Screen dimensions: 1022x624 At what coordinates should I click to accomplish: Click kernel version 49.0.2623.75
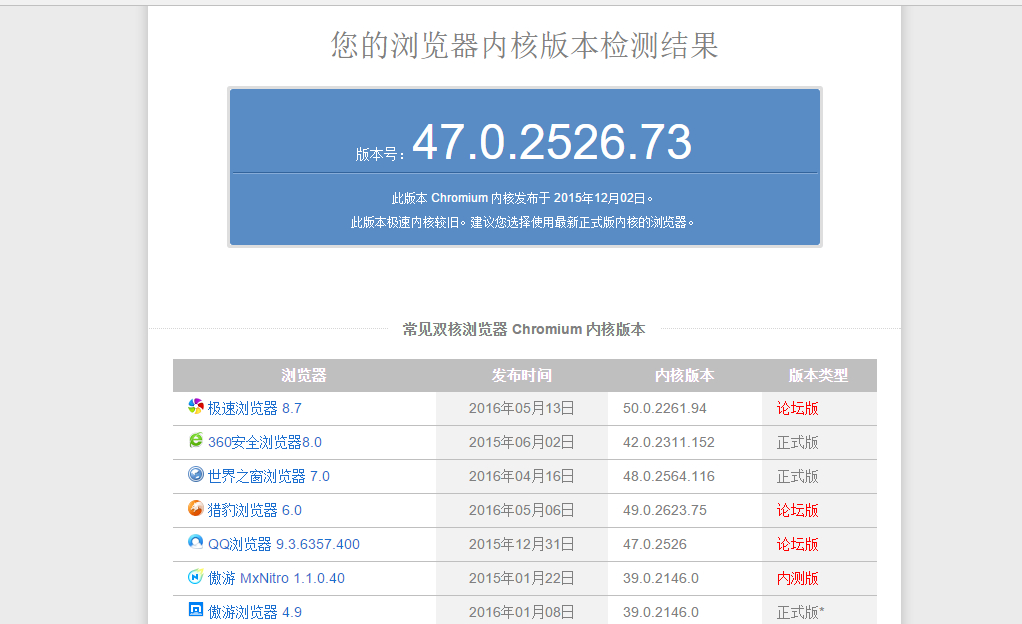click(665, 511)
